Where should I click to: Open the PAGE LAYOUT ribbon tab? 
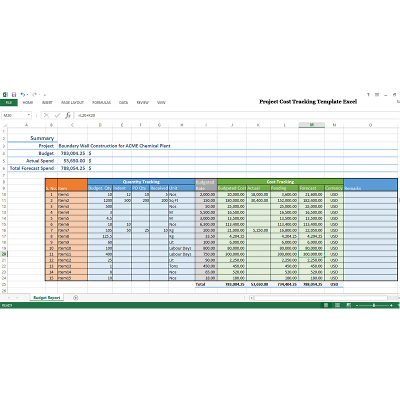72,103
